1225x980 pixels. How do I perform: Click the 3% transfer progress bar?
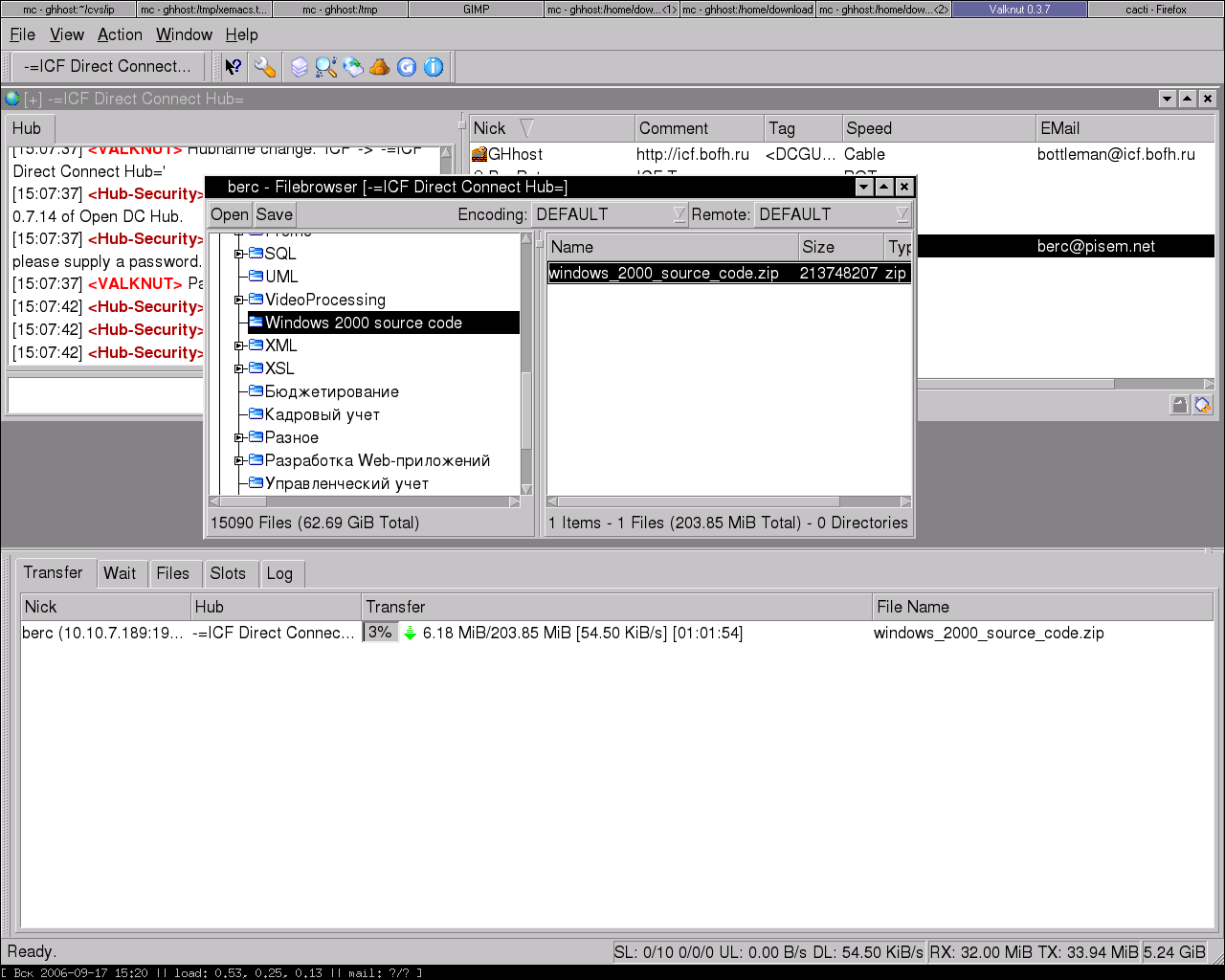(380, 633)
